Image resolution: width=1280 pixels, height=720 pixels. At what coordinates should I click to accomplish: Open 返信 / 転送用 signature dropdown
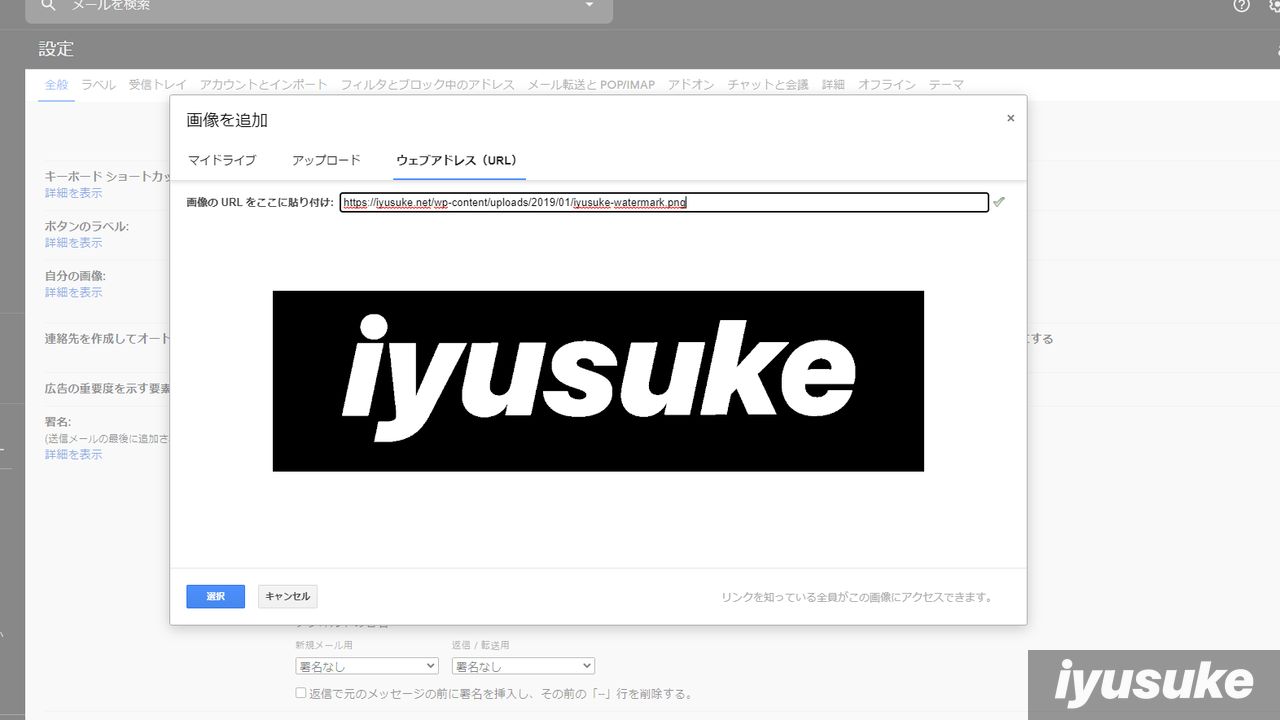click(x=523, y=666)
